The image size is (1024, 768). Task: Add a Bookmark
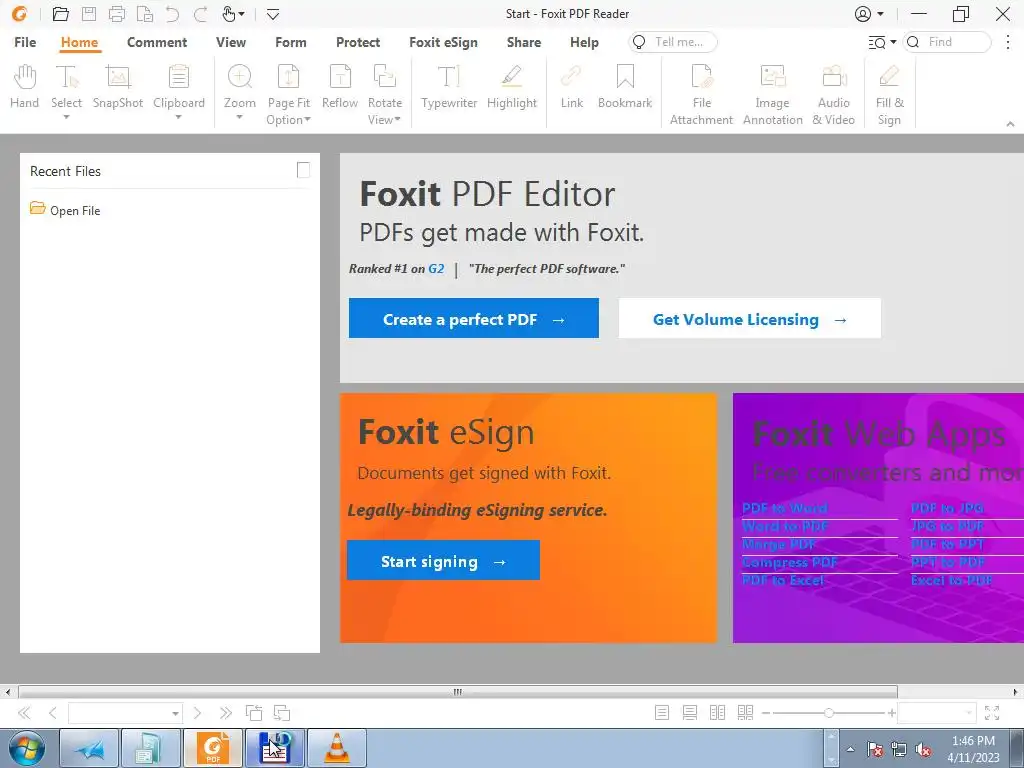[x=625, y=87]
